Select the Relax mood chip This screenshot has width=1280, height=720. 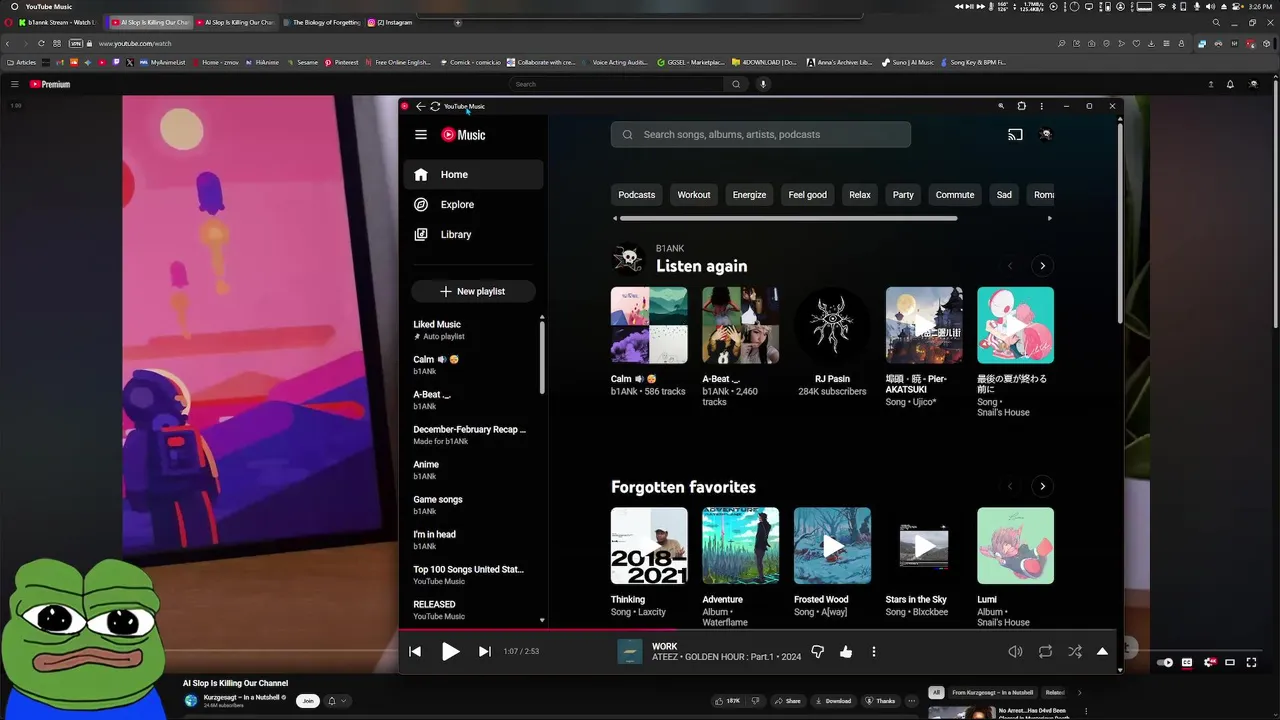(860, 195)
